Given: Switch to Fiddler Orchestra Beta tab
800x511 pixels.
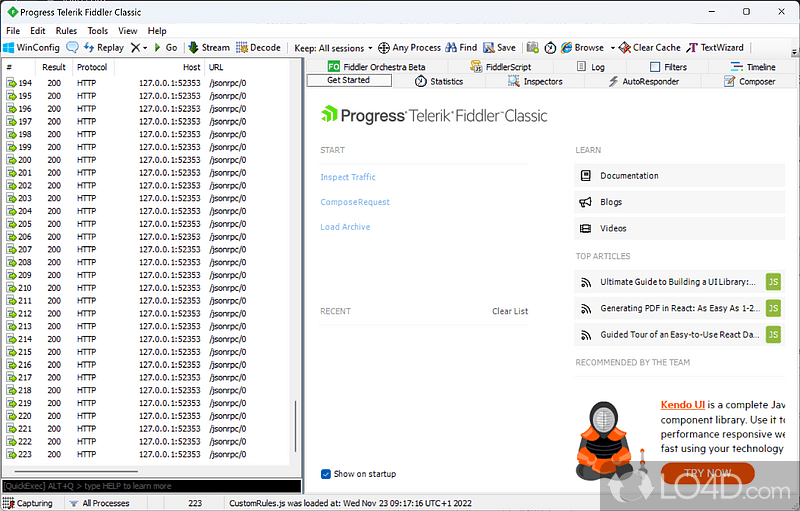Looking at the screenshot, I should tap(377, 67).
